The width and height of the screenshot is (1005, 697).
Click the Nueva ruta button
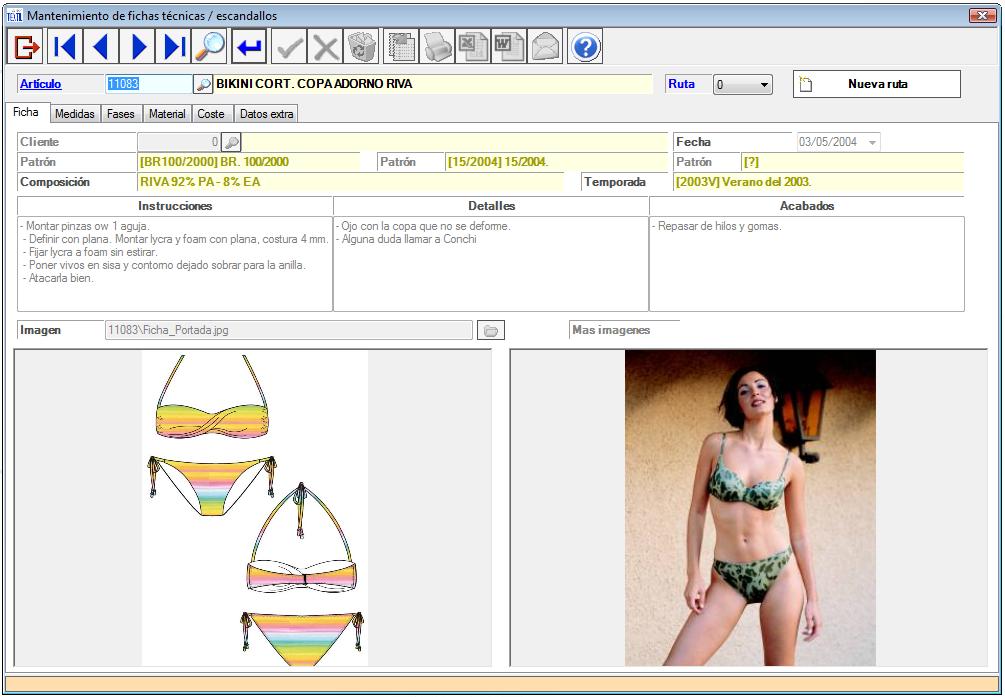tap(876, 84)
